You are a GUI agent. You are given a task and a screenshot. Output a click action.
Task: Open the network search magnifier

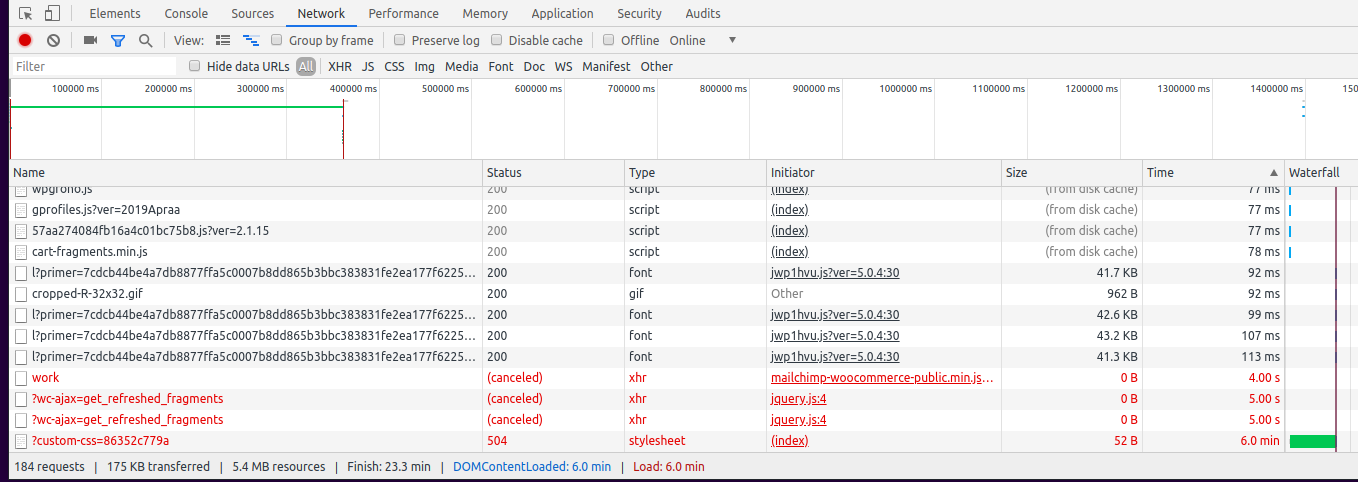pos(146,40)
